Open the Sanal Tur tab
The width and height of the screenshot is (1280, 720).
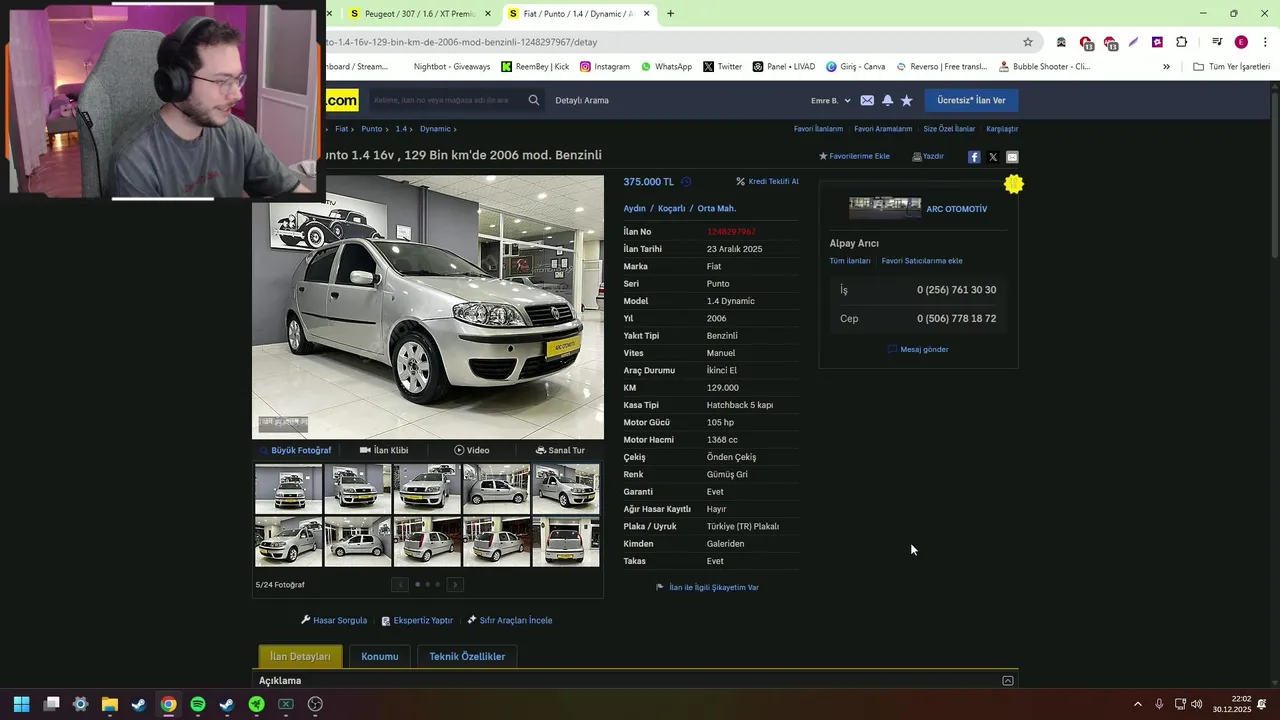[x=560, y=450]
